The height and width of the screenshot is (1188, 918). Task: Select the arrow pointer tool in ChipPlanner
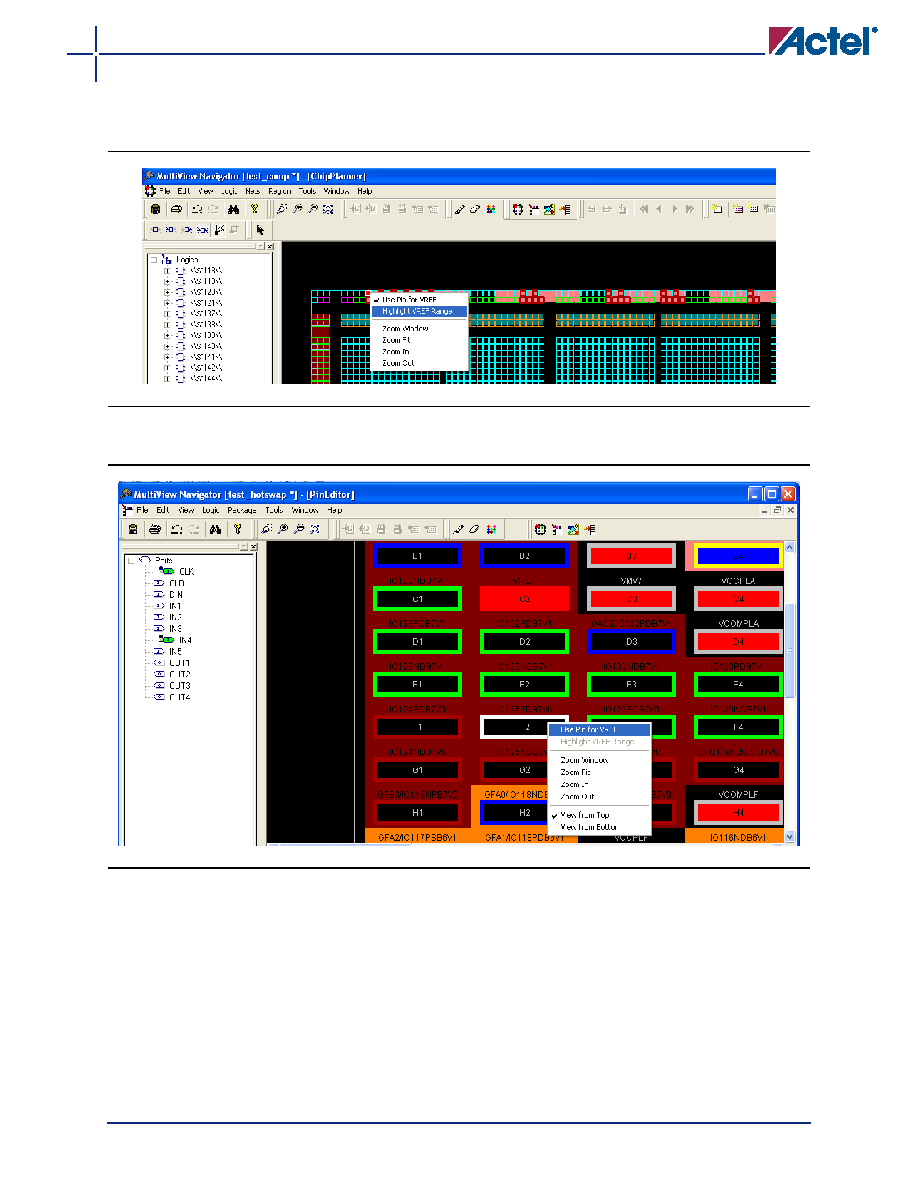click(261, 230)
